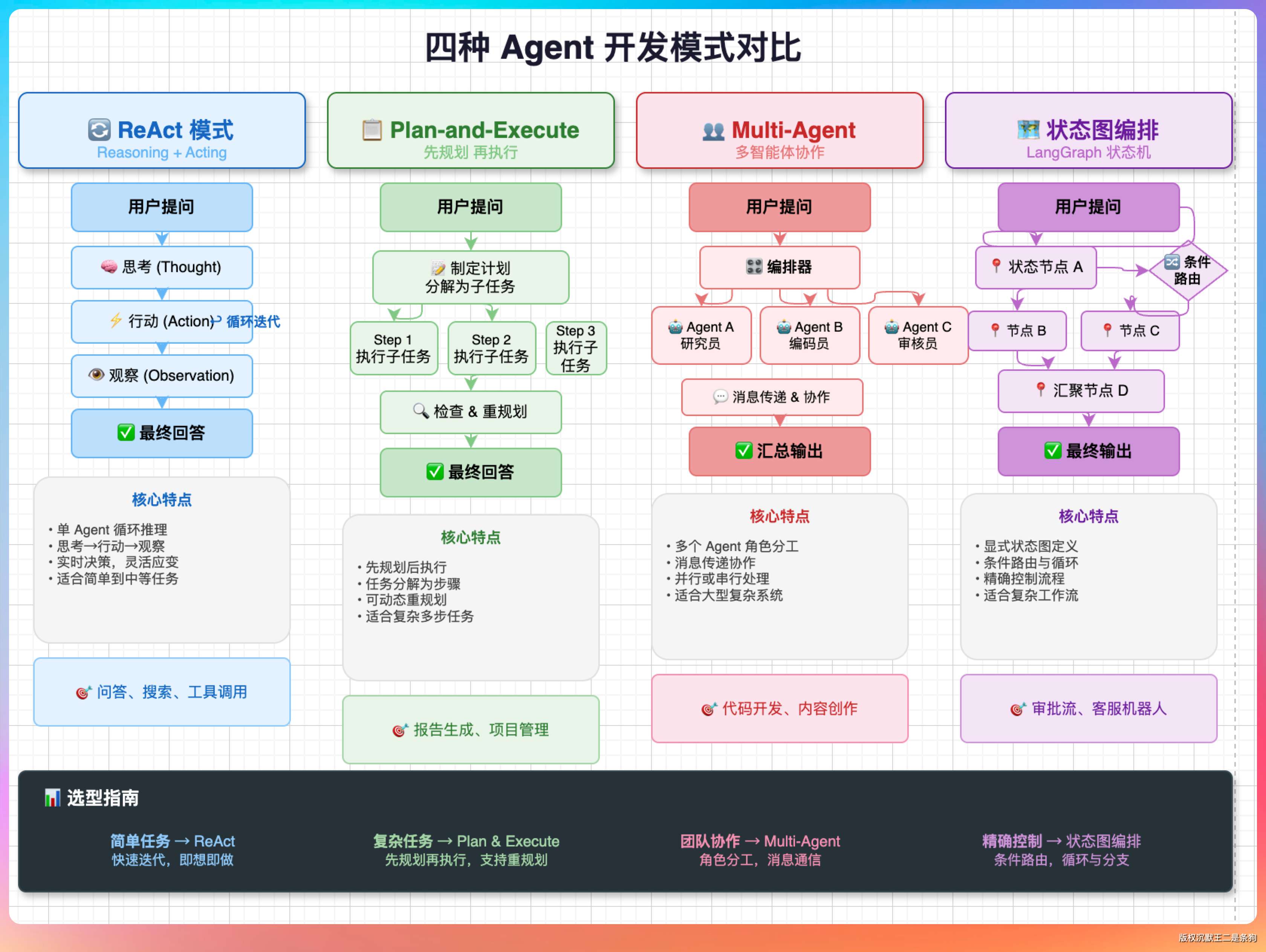The width and height of the screenshot is (1266, 952).
Task: Click the lightning bolt icon beside Action
Action: [116, 321]
